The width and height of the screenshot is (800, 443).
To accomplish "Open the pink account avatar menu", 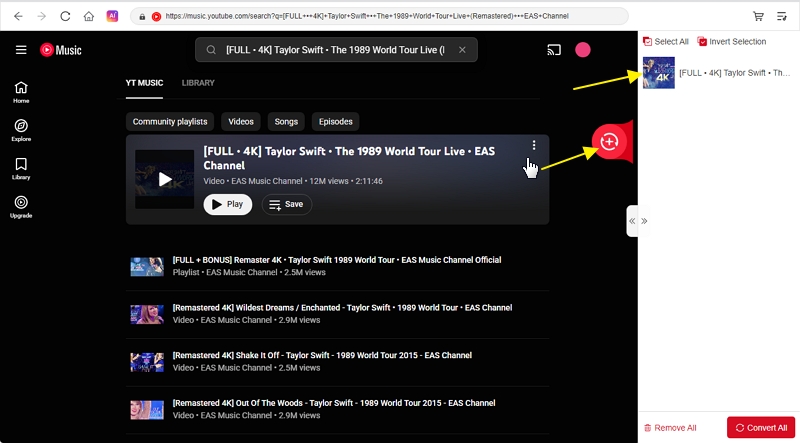I will (583, 50).
